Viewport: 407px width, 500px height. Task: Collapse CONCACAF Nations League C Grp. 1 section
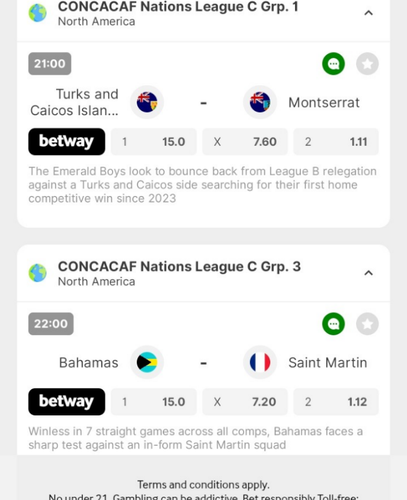click(x=368, y=13)
